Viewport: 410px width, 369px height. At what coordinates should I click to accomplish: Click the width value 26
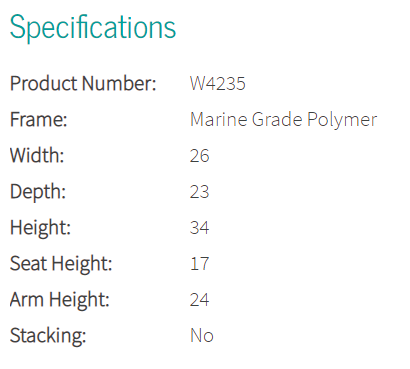pos(199,156)
